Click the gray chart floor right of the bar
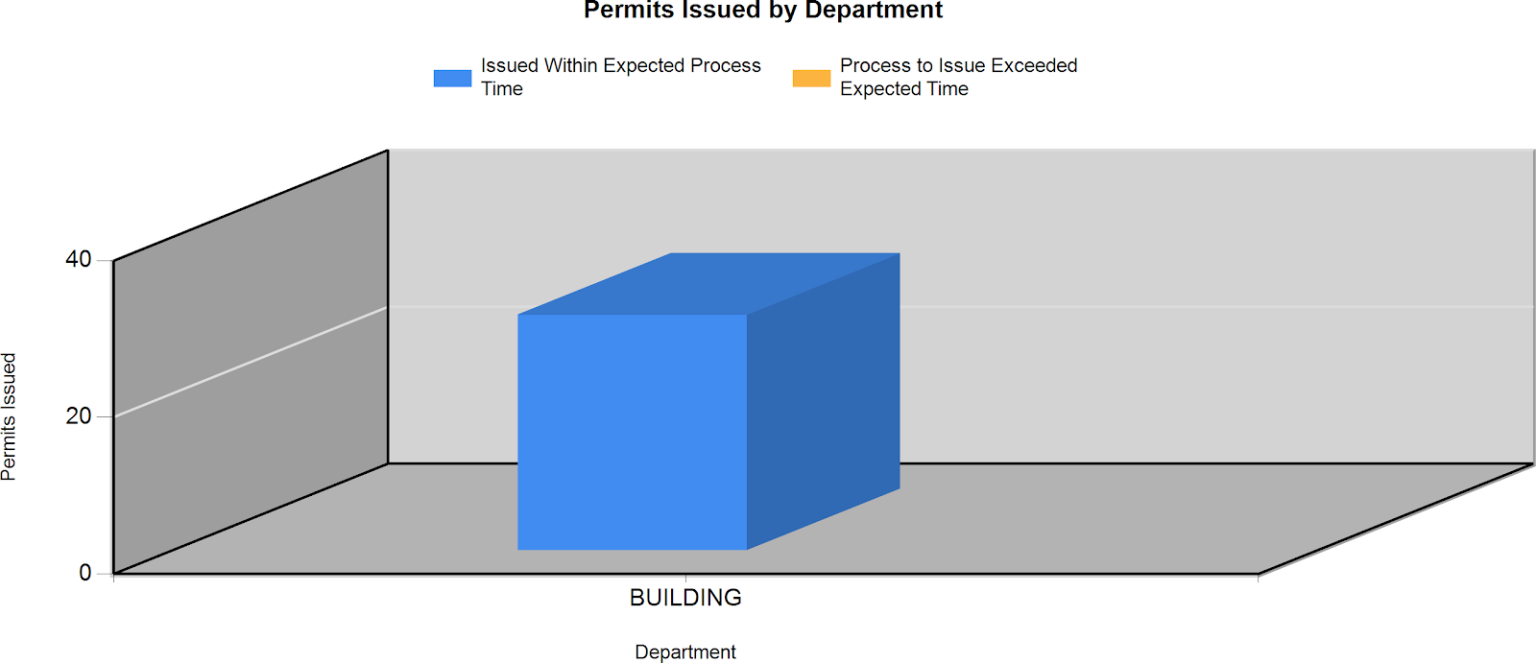 (1100, 520)
